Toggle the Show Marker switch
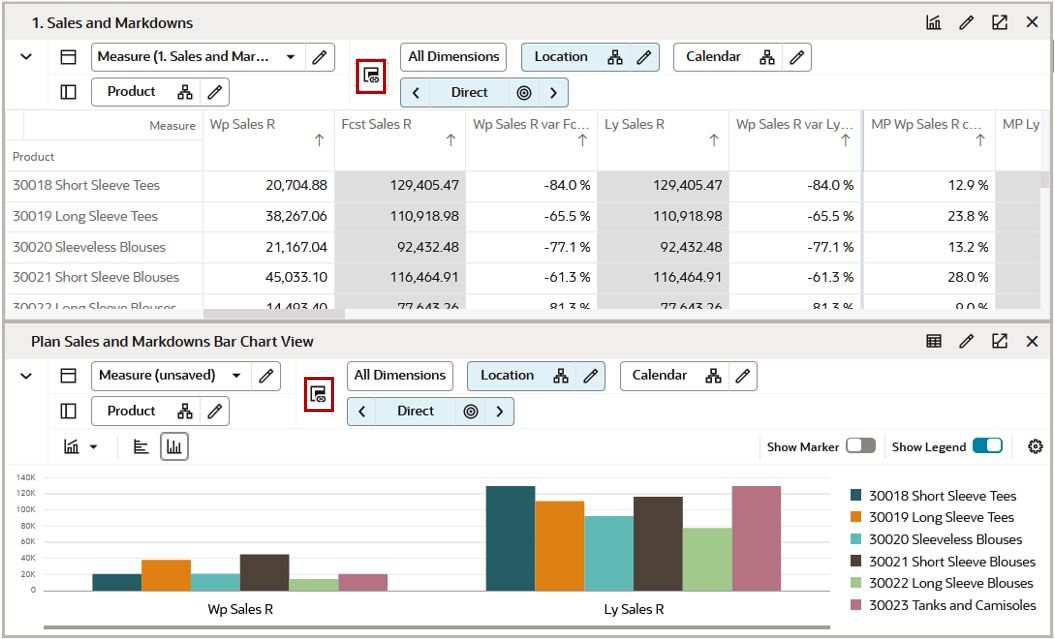Viewport: 1055px width, 639px height. coord(861,446)
